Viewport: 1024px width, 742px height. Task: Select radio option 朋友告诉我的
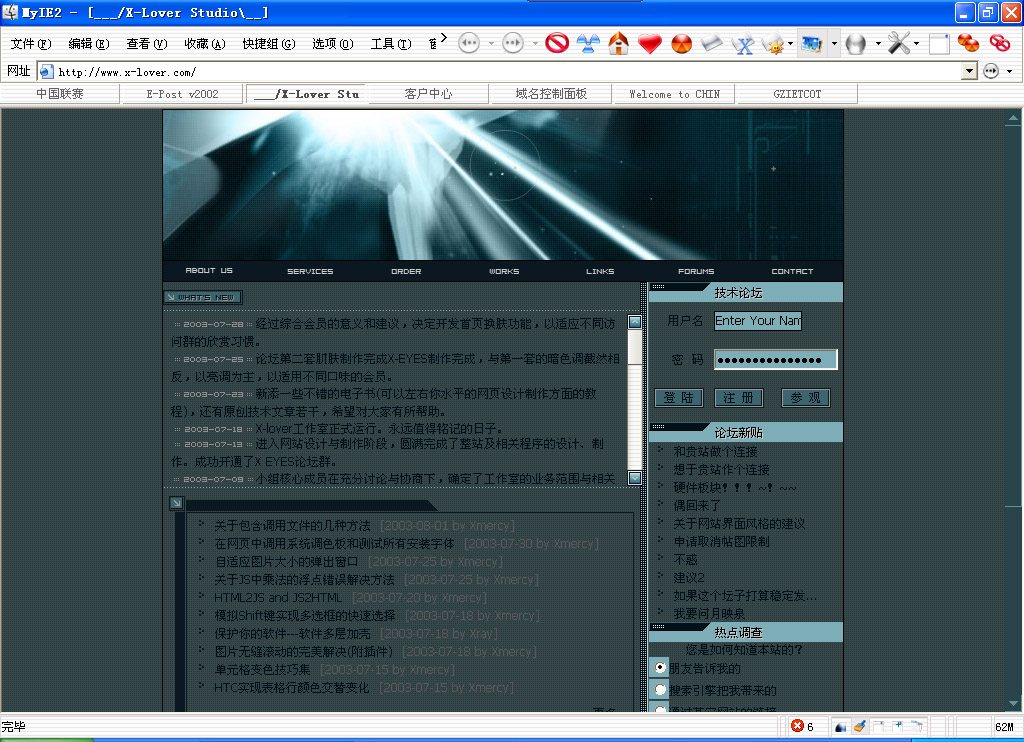click(660, 668)
